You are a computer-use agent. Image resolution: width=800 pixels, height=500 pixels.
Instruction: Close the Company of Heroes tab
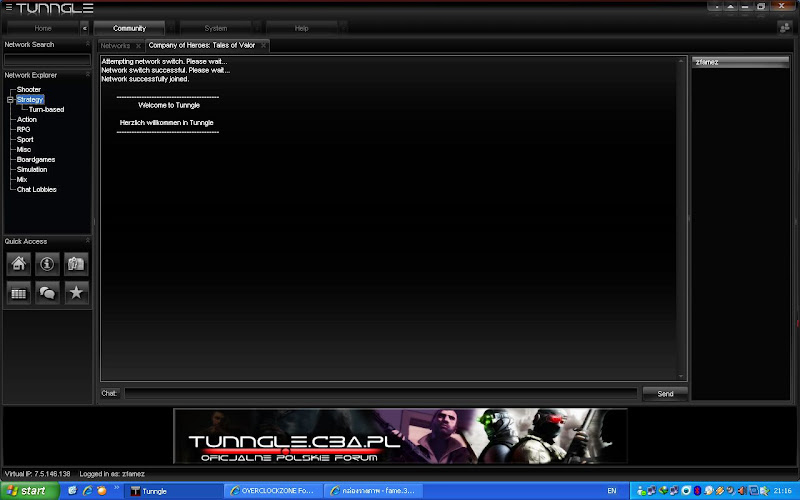click(x=263, y=45)
